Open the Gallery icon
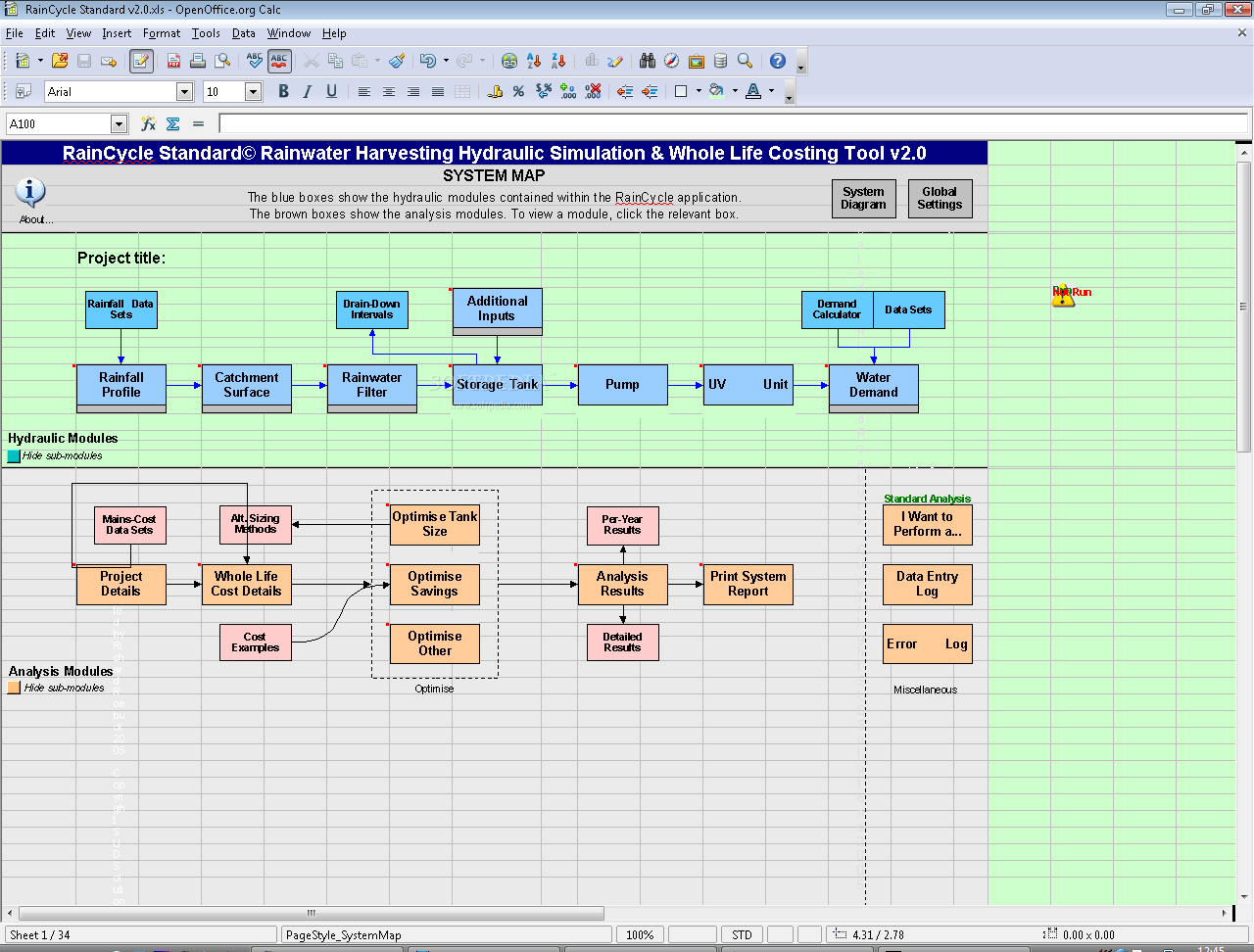The height and width of the screenshot is (952, 1254). [x=697, y=61]
